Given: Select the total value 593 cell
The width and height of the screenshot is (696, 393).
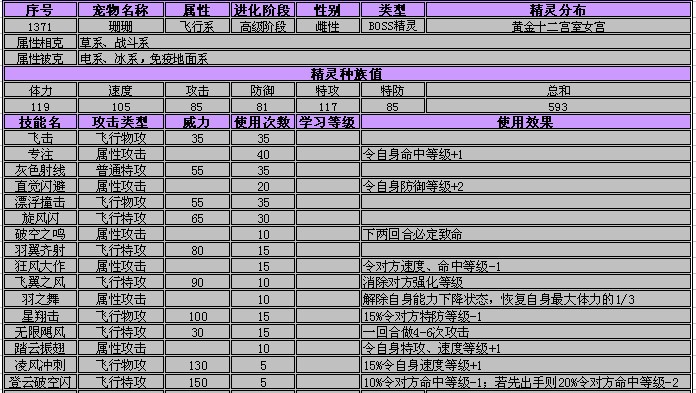Looking at the screenshot, I should pyautogui.click(x=558, y=106).
